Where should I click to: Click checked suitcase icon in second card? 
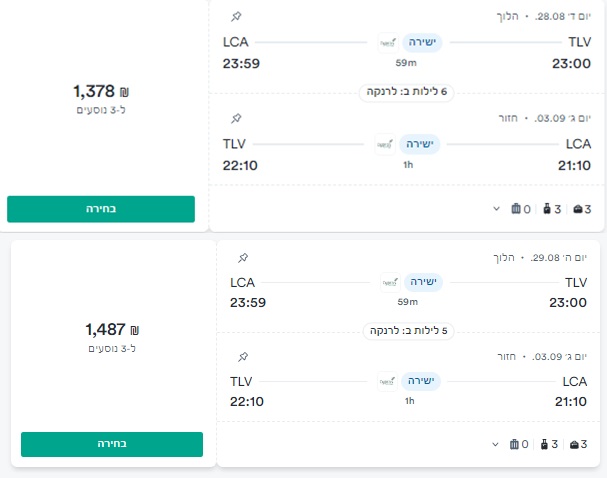pos(516,444)
